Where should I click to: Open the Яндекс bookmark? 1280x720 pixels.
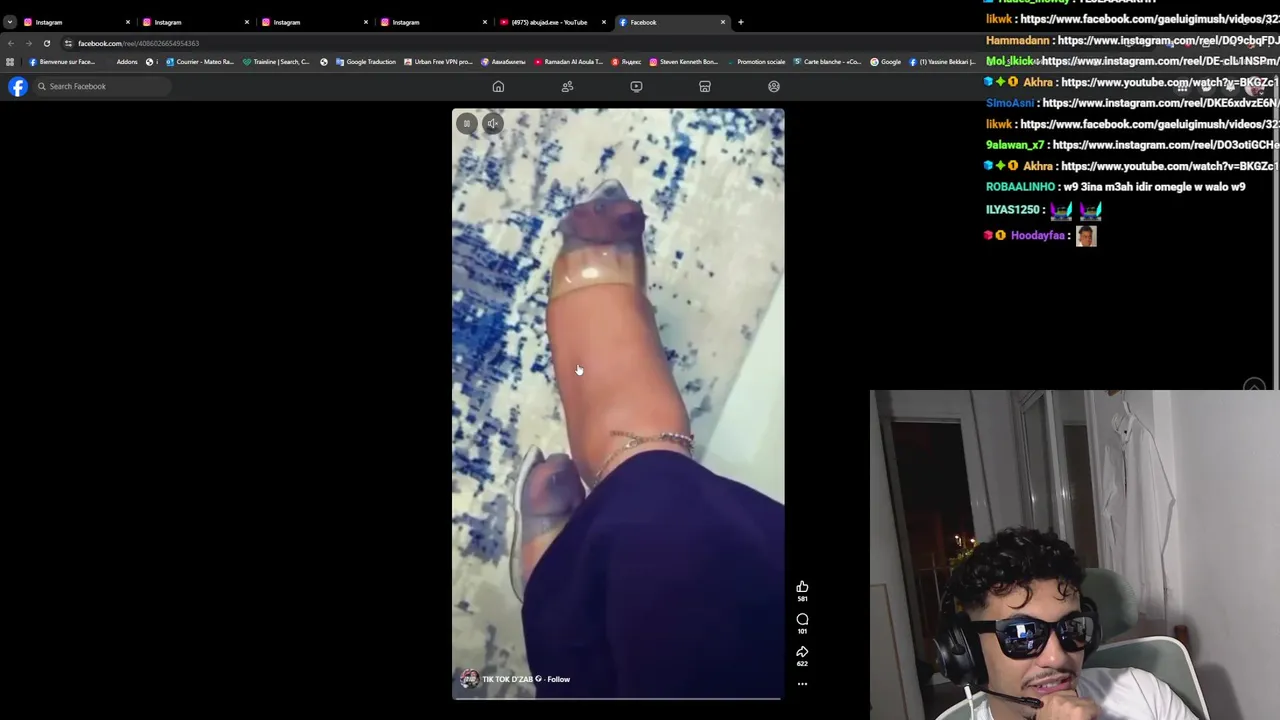click(x=626, y=62)
